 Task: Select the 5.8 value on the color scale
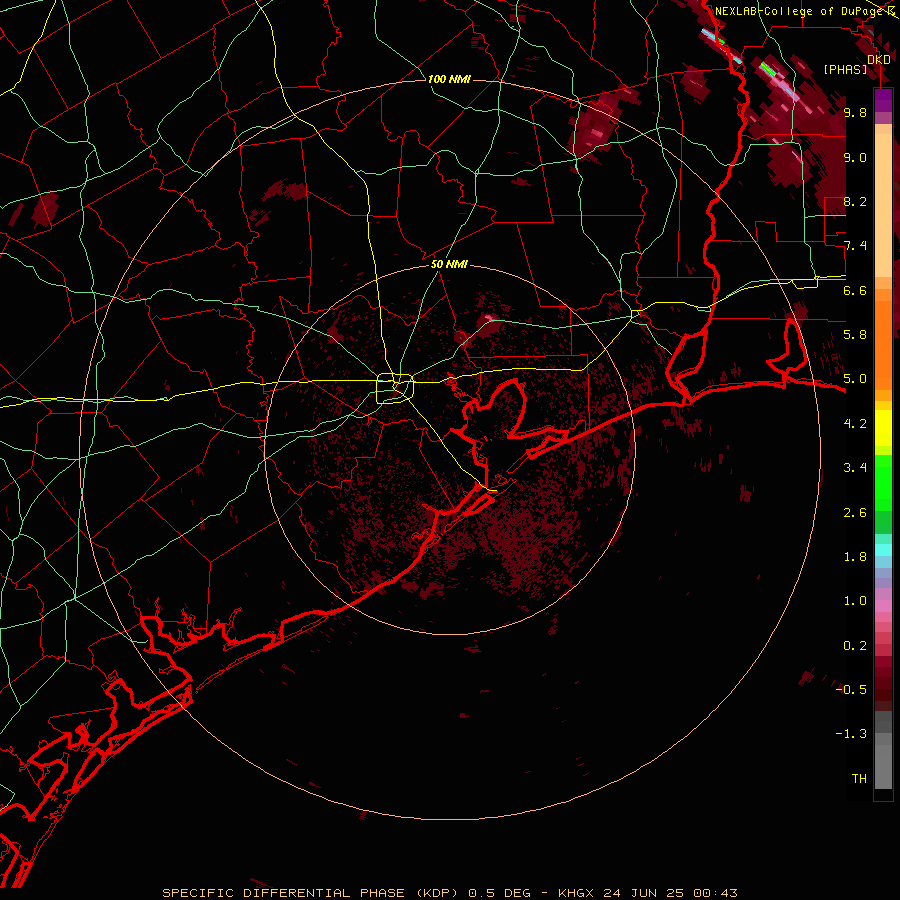[855, 335]
